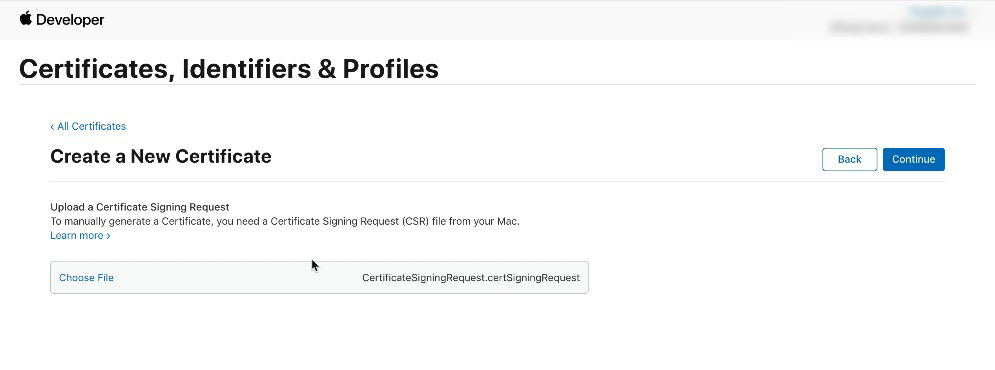The image size is (995, 370).
Task: Click the divider line below Create a New Certificate
Action: point(498,182)
